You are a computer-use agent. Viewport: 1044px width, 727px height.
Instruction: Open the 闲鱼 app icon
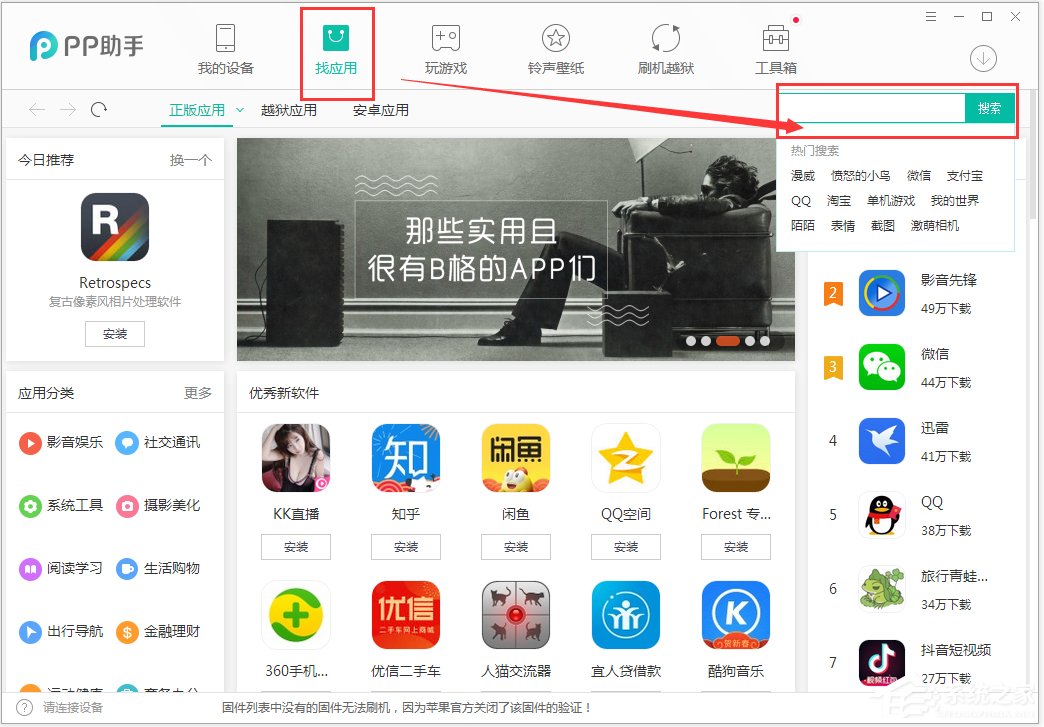(x=515, y=458)
